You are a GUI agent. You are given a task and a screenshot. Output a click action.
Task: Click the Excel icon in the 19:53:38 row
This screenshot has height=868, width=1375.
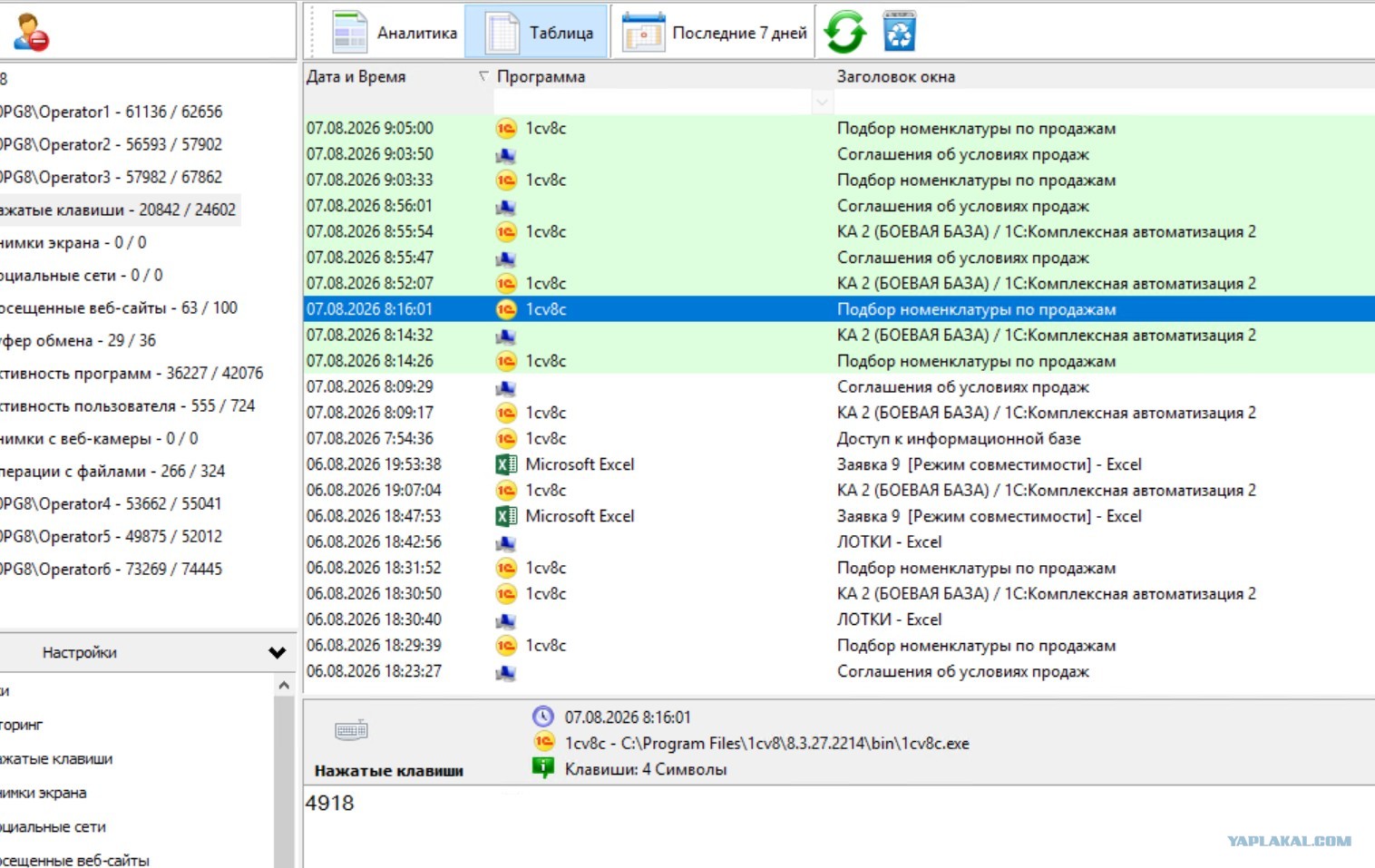(x=506, y=464)
